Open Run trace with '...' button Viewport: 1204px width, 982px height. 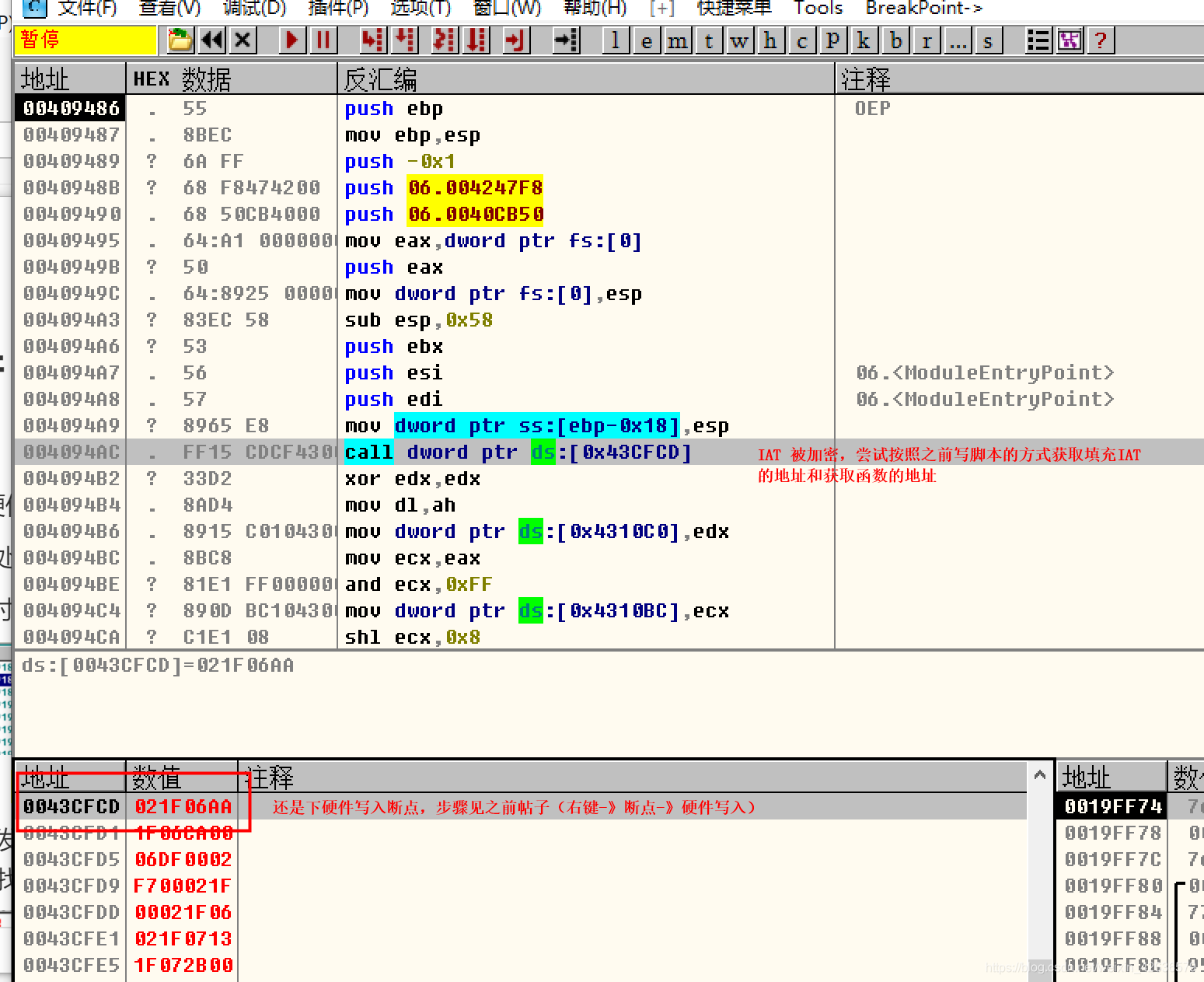[958, 40]
